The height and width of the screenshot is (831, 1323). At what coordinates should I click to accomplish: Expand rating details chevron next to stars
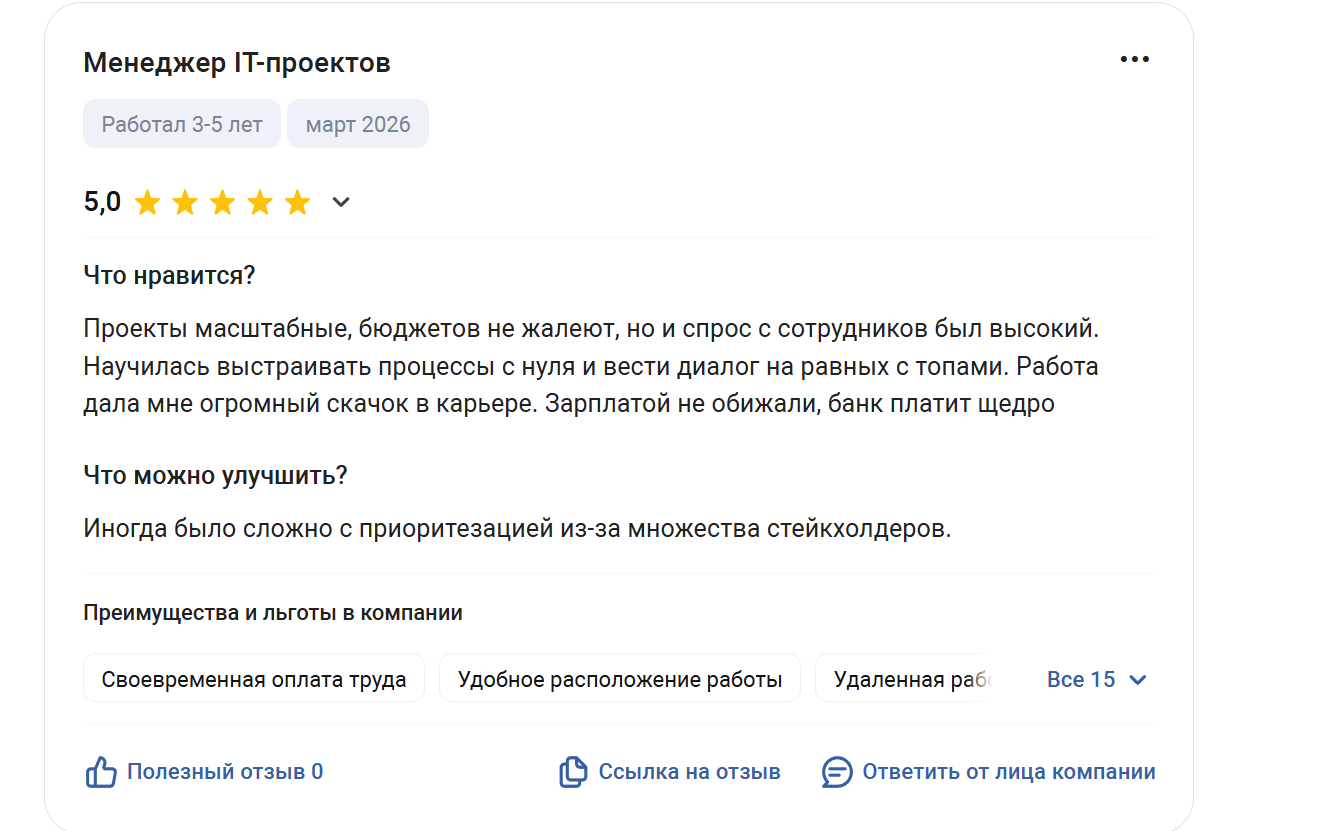[341, 203]
